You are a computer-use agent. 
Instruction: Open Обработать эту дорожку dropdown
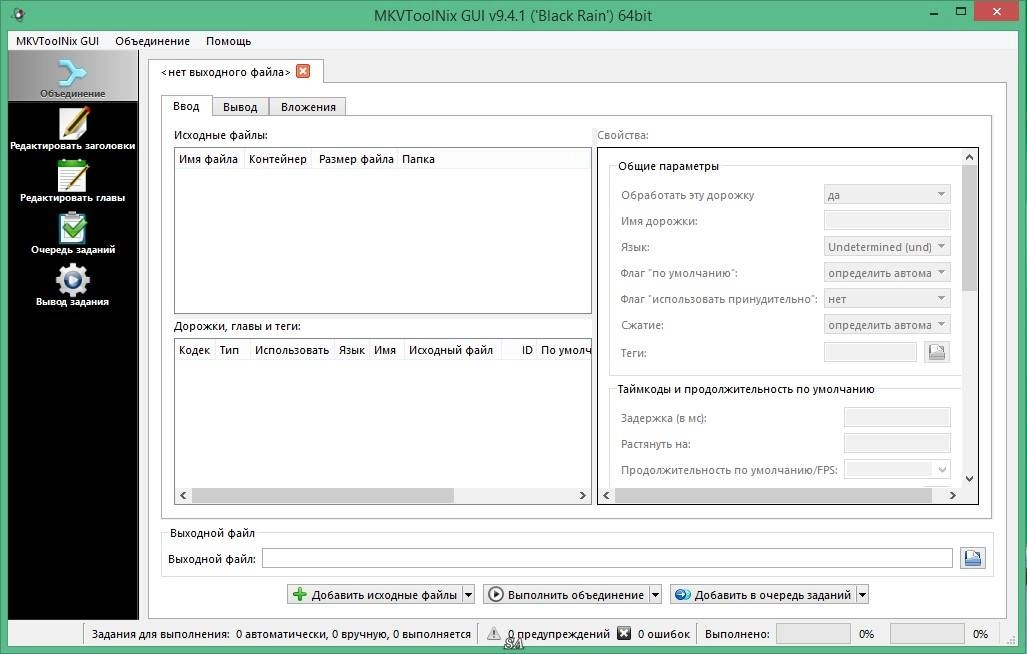pyautogui.click(x=887, y=194)
